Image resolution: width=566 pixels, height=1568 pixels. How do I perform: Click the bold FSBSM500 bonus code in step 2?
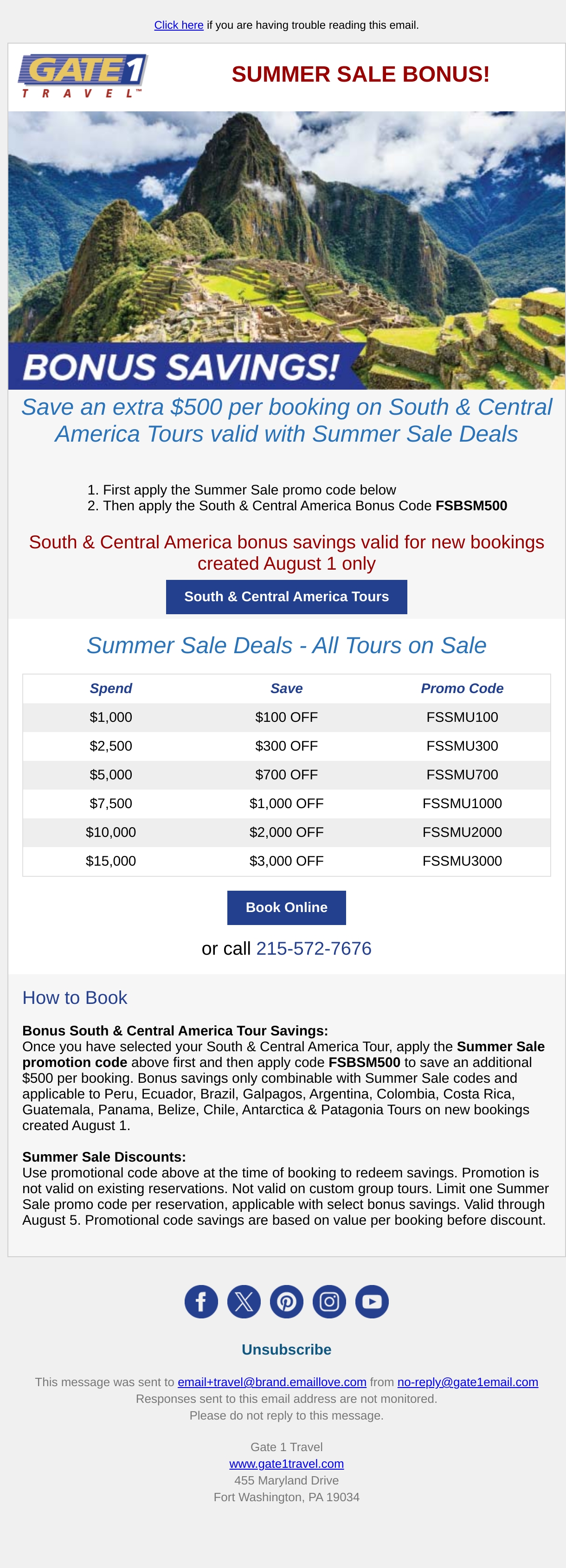coord(471,506)
